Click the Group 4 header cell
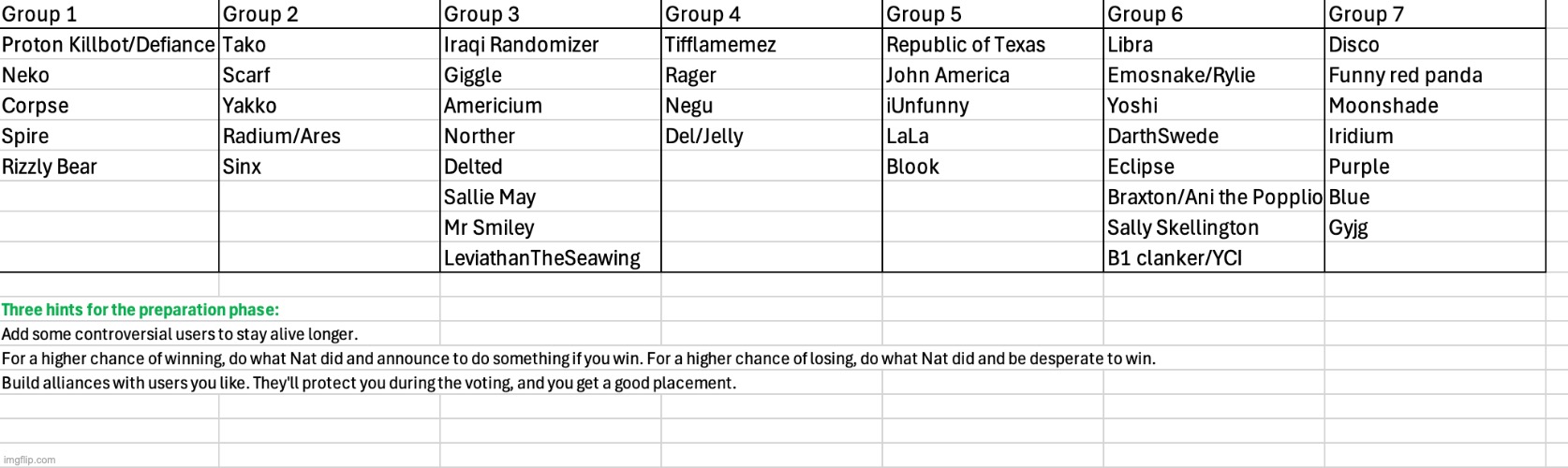This screenshot has width=1568, height=468. (772, 14)
